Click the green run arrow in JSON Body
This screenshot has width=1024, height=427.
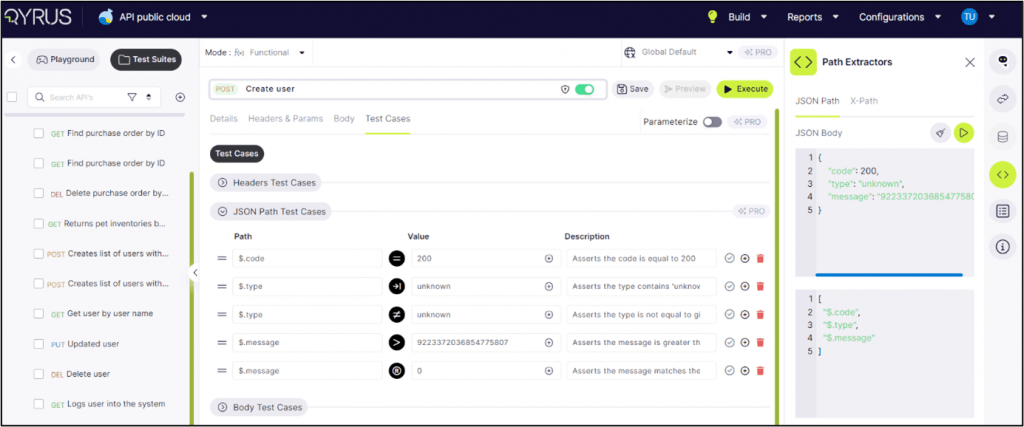click(x=963, y=132)
